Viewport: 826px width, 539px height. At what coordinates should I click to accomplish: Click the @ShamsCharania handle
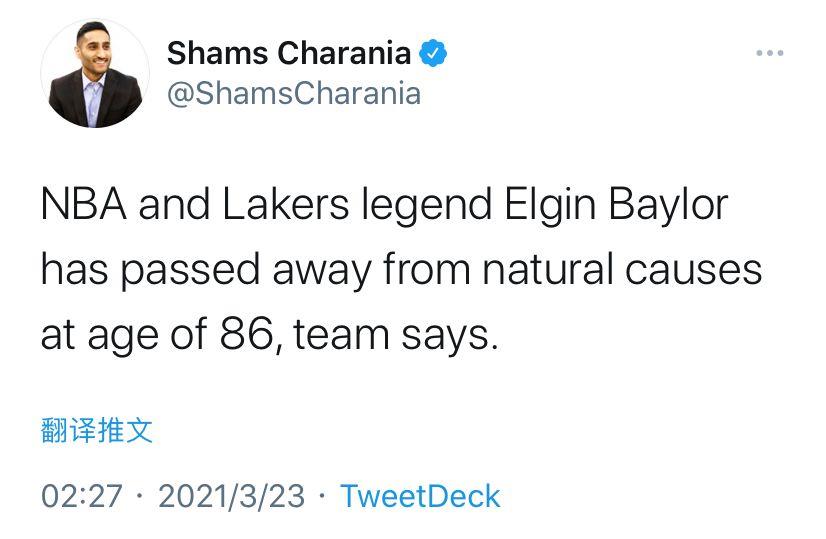click(294, 94)
